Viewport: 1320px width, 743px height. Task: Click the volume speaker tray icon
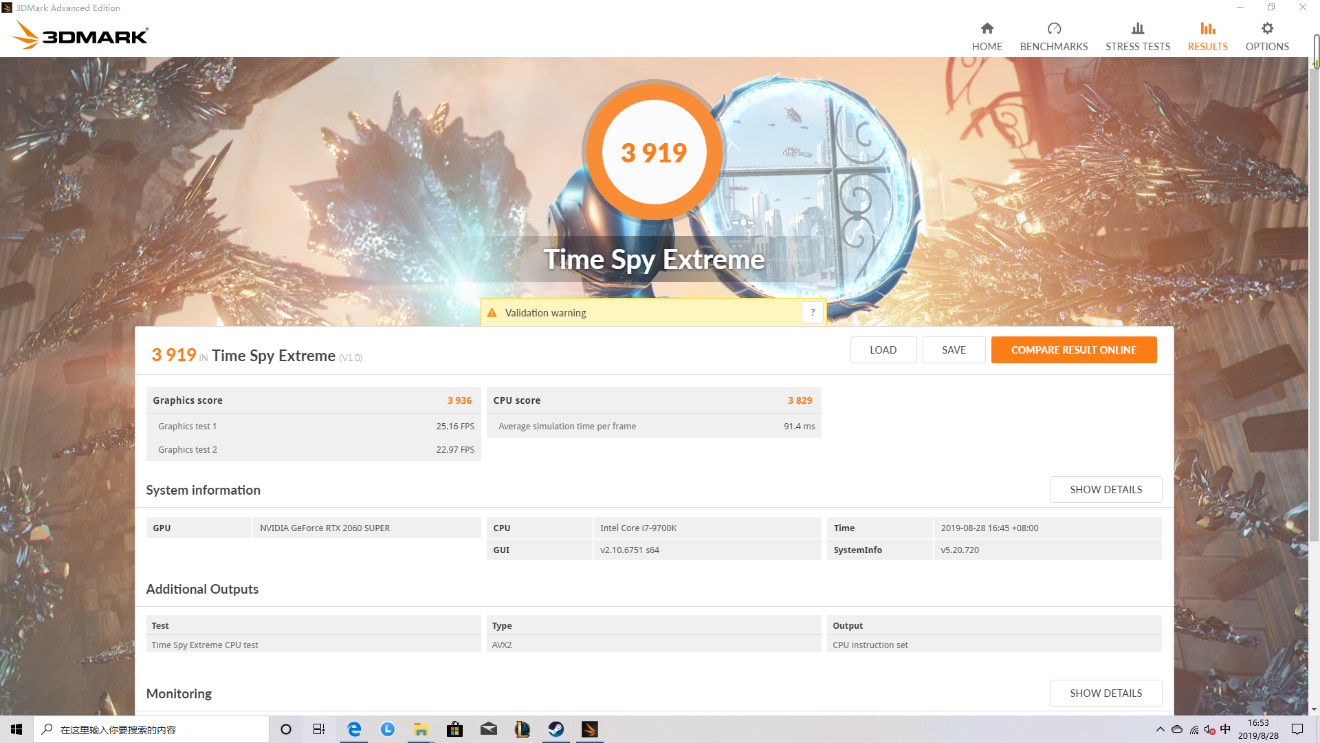(1210, 729)
